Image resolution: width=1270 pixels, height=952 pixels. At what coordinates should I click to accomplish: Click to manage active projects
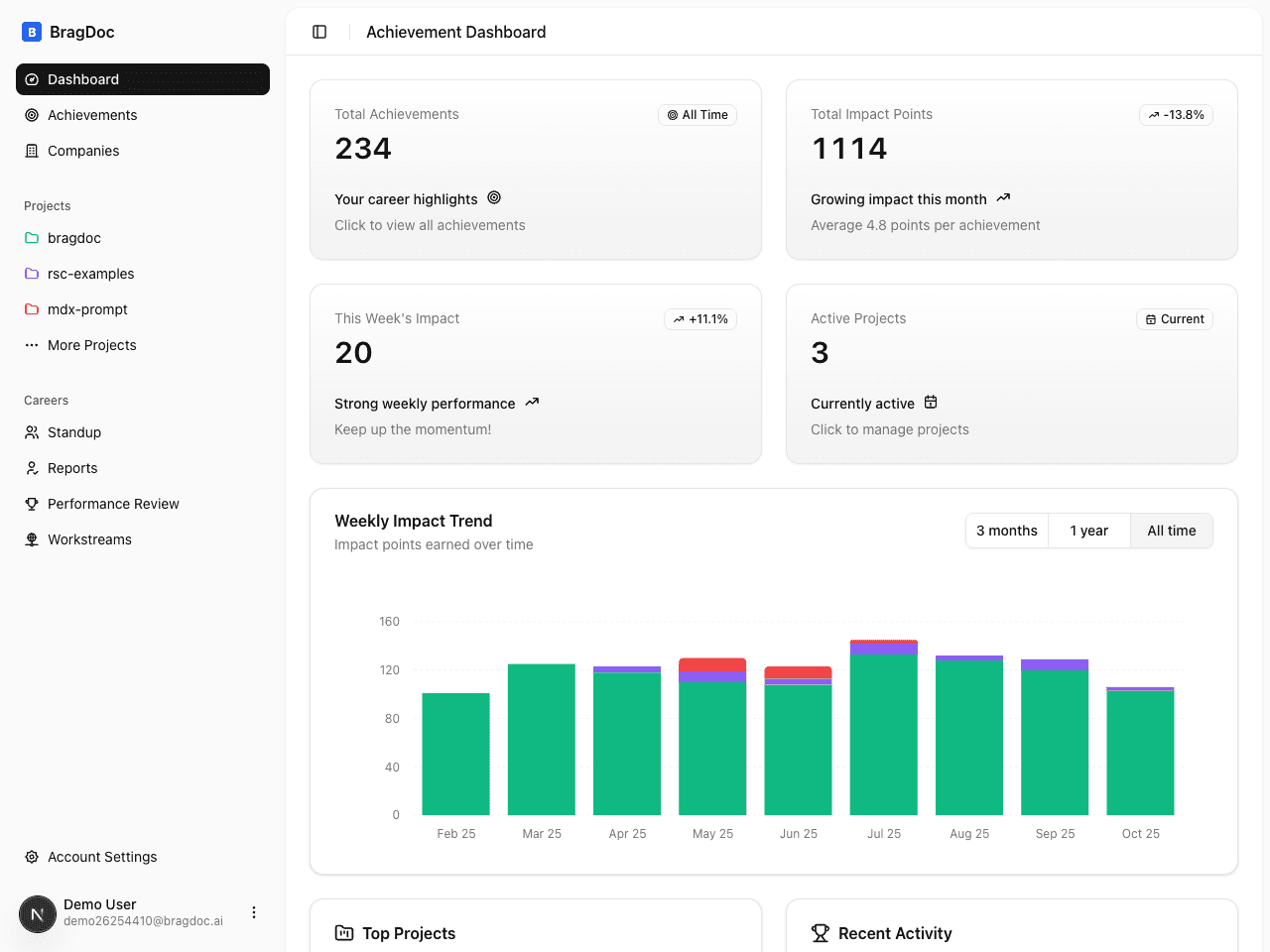890,429
